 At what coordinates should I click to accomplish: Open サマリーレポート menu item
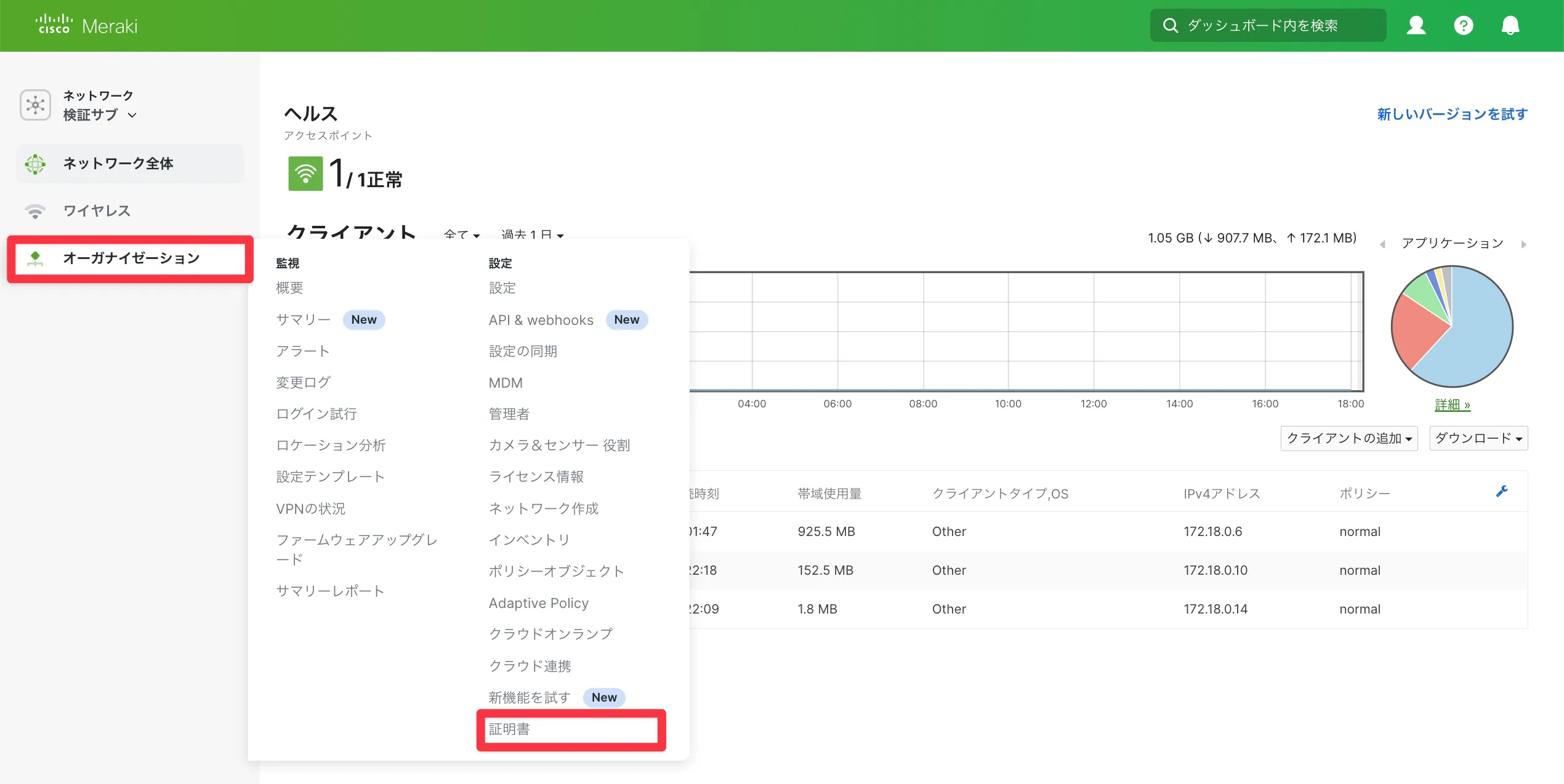tap(331, 591)
